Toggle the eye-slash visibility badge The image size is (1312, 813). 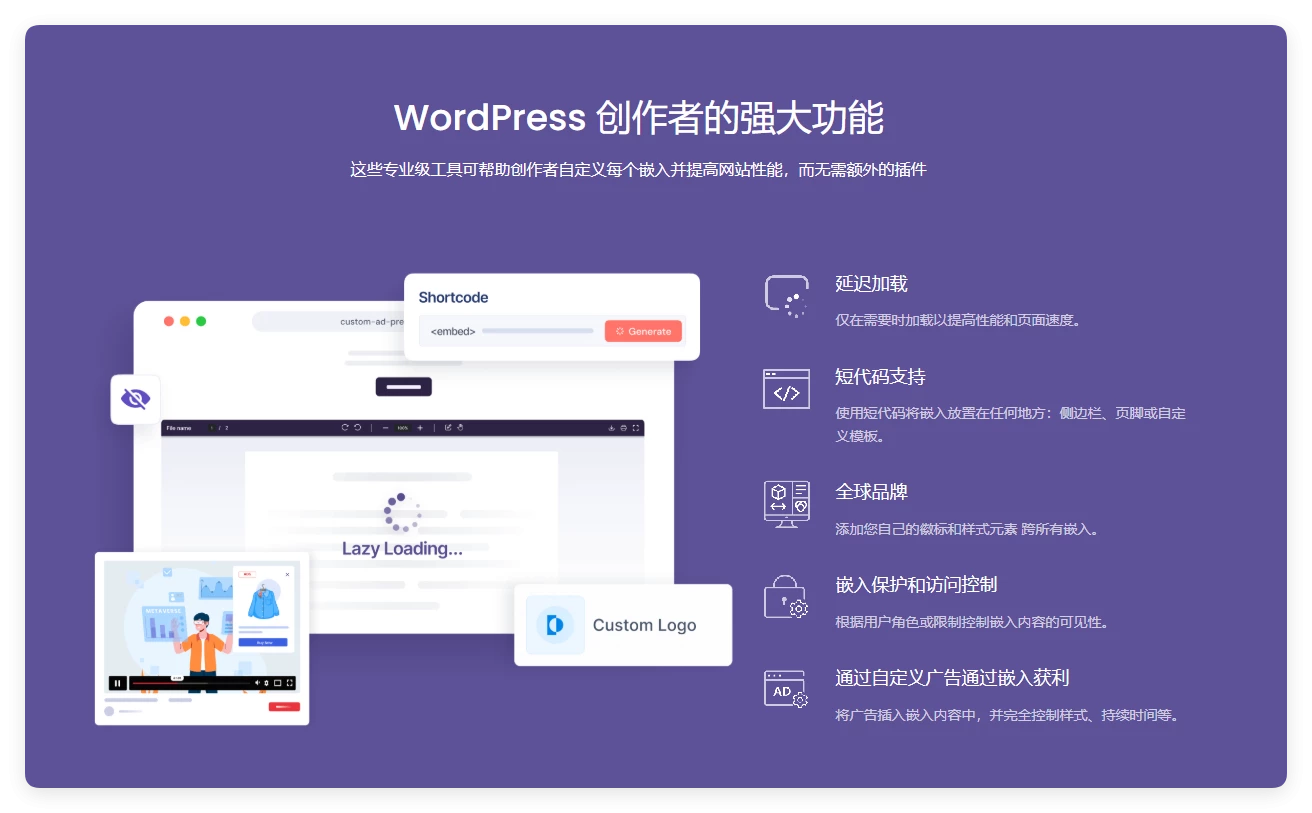[x=135, y=397]
